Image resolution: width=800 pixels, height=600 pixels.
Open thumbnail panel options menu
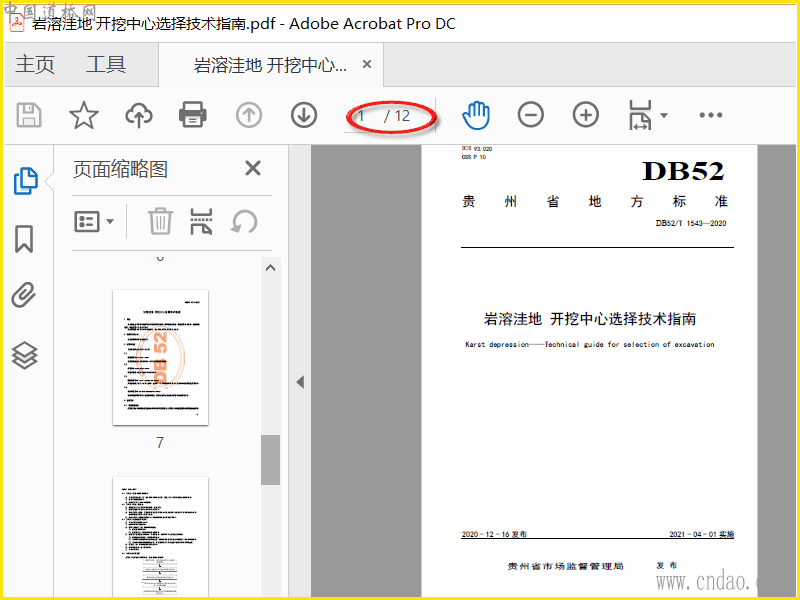pos(94,221)
